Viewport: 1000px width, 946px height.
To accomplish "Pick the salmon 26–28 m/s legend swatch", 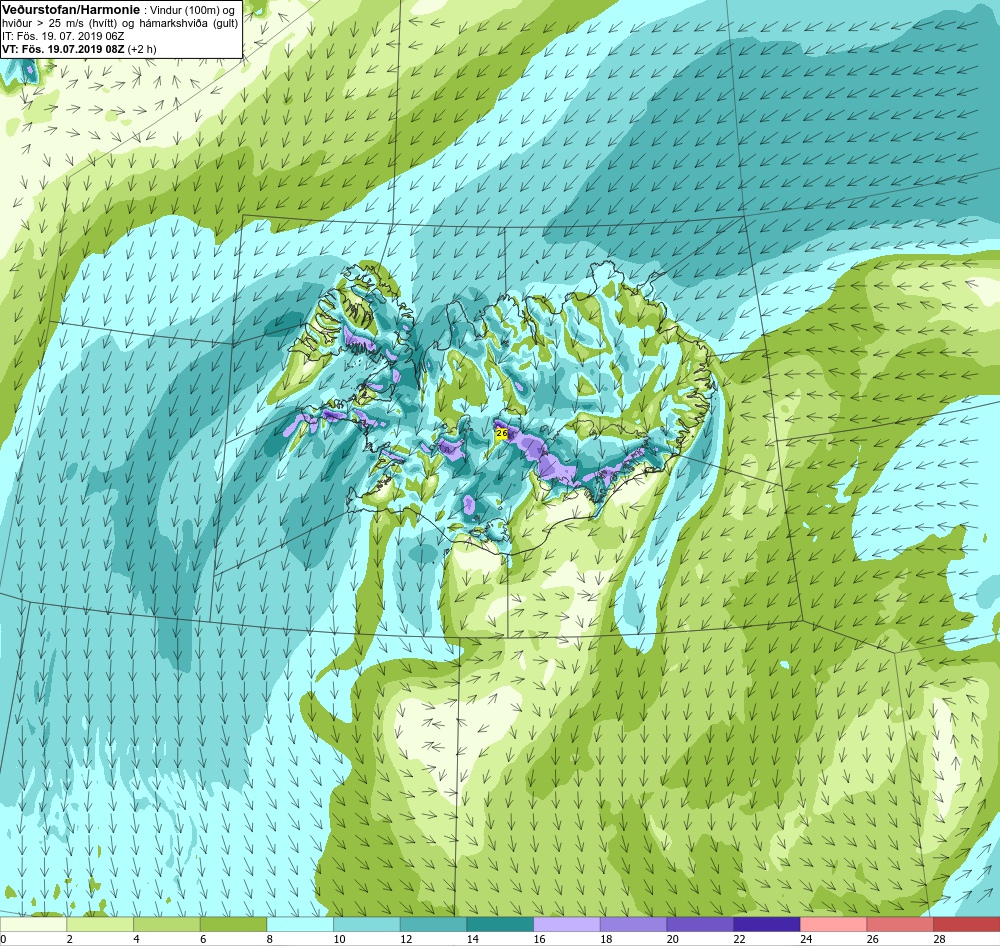I will click(900, 924).
